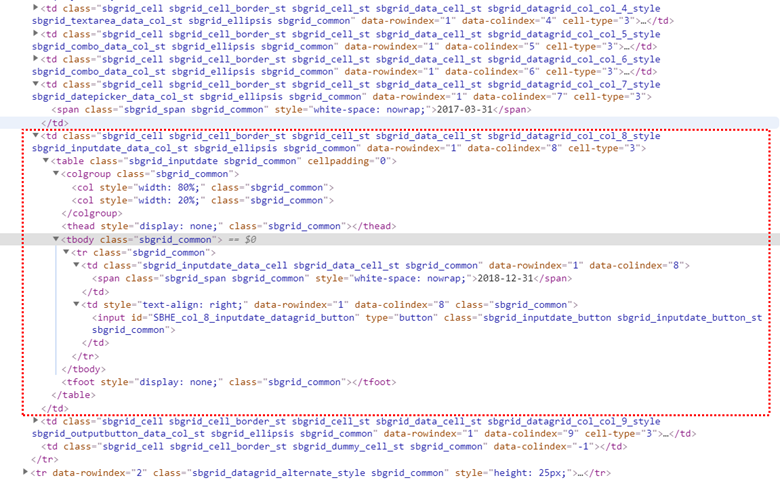Screen dimensions: 780x480
Task: Select the col width 80% line
Action: [202, 188]
